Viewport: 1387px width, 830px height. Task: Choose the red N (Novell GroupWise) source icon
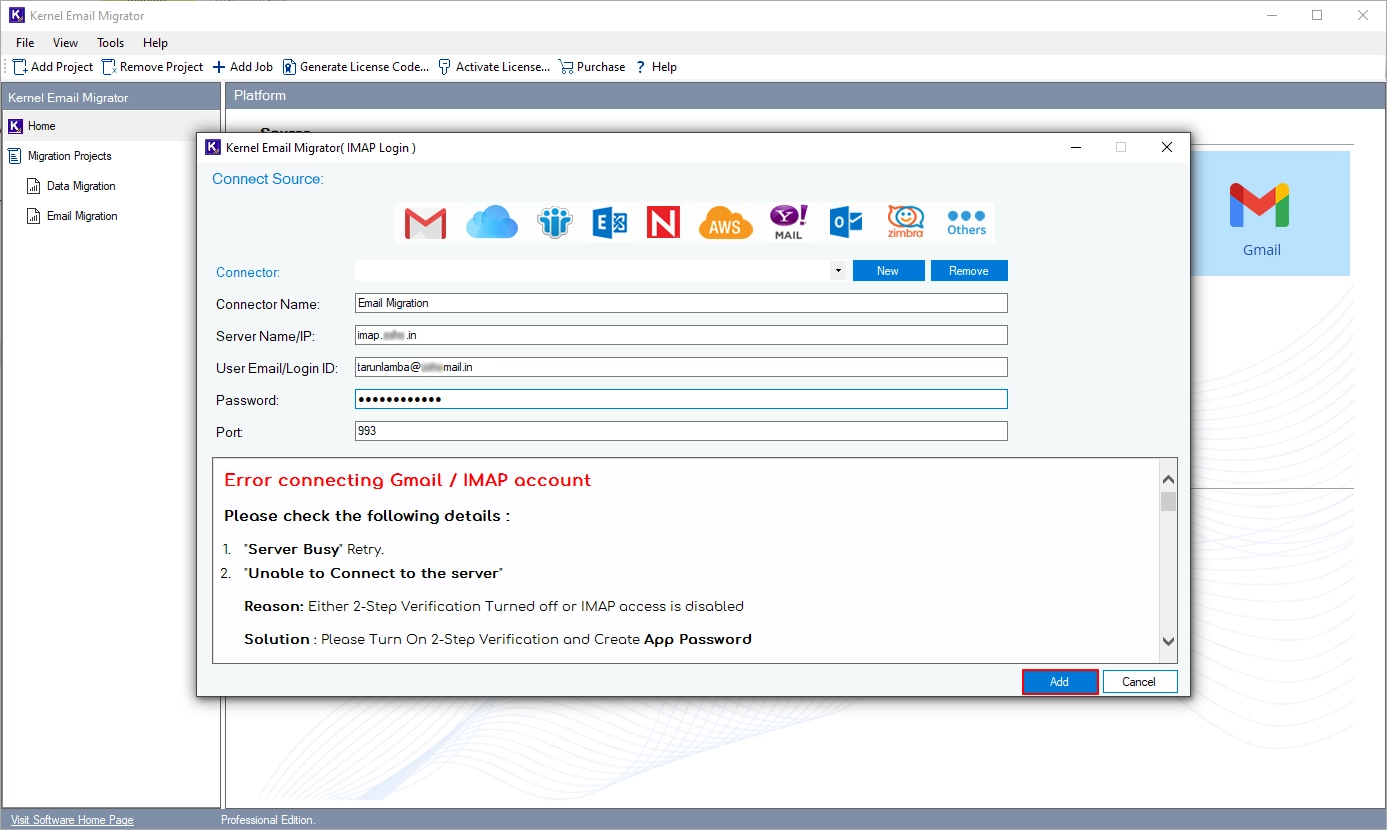tap(663, 223)
